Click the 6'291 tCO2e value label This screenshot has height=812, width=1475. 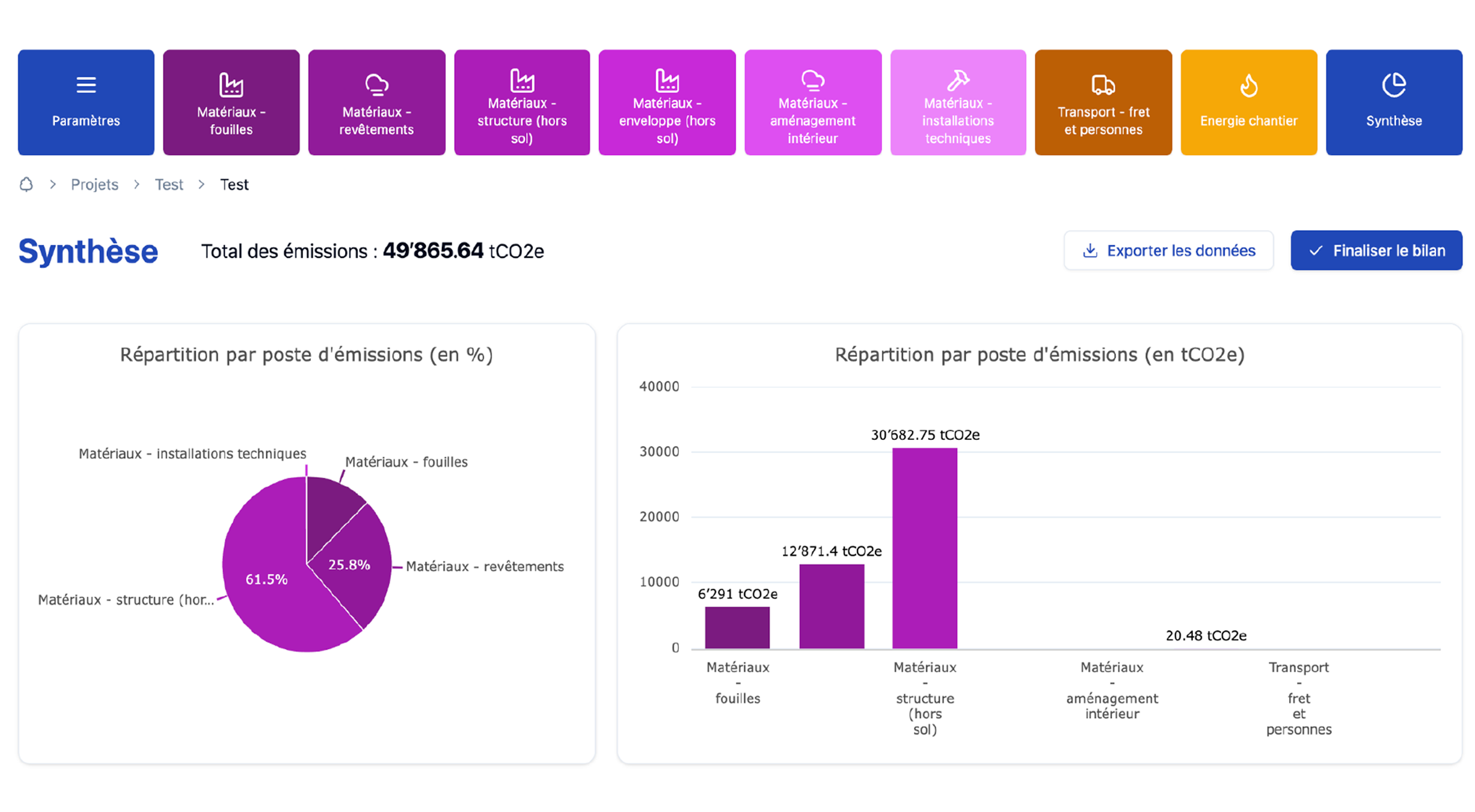(x=738, y=594)
